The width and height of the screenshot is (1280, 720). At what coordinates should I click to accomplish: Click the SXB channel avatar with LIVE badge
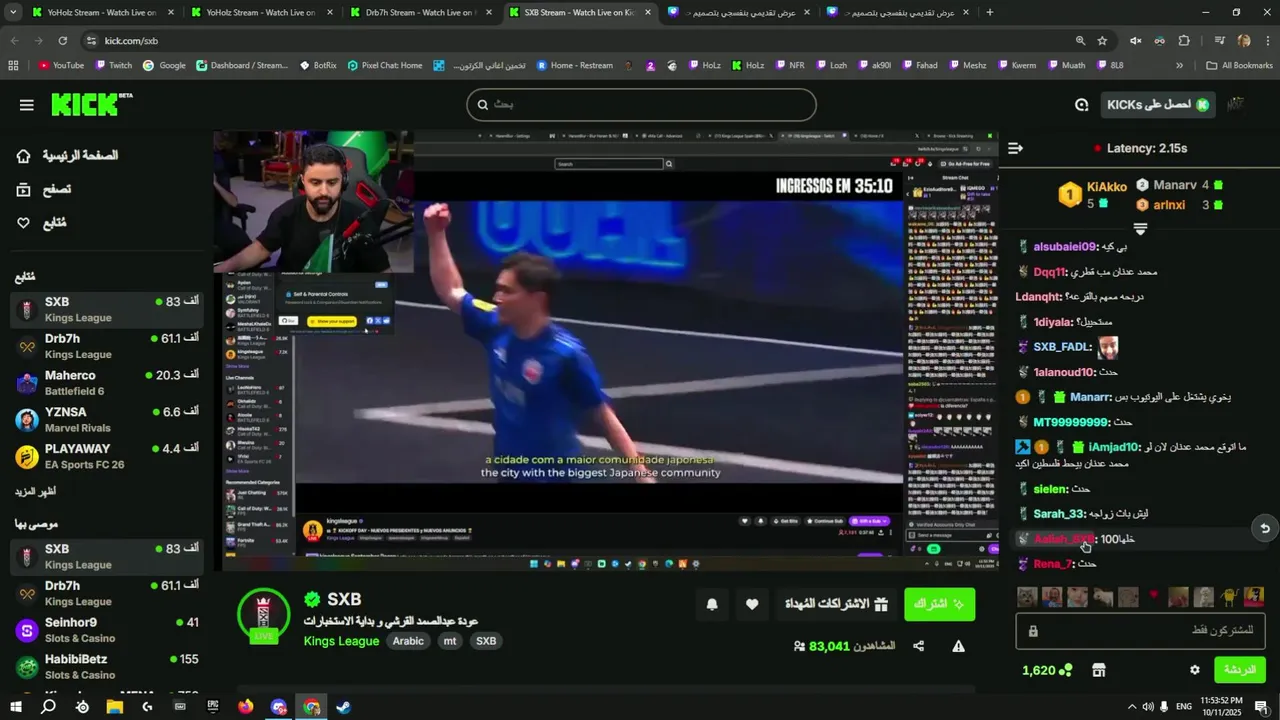264,613
